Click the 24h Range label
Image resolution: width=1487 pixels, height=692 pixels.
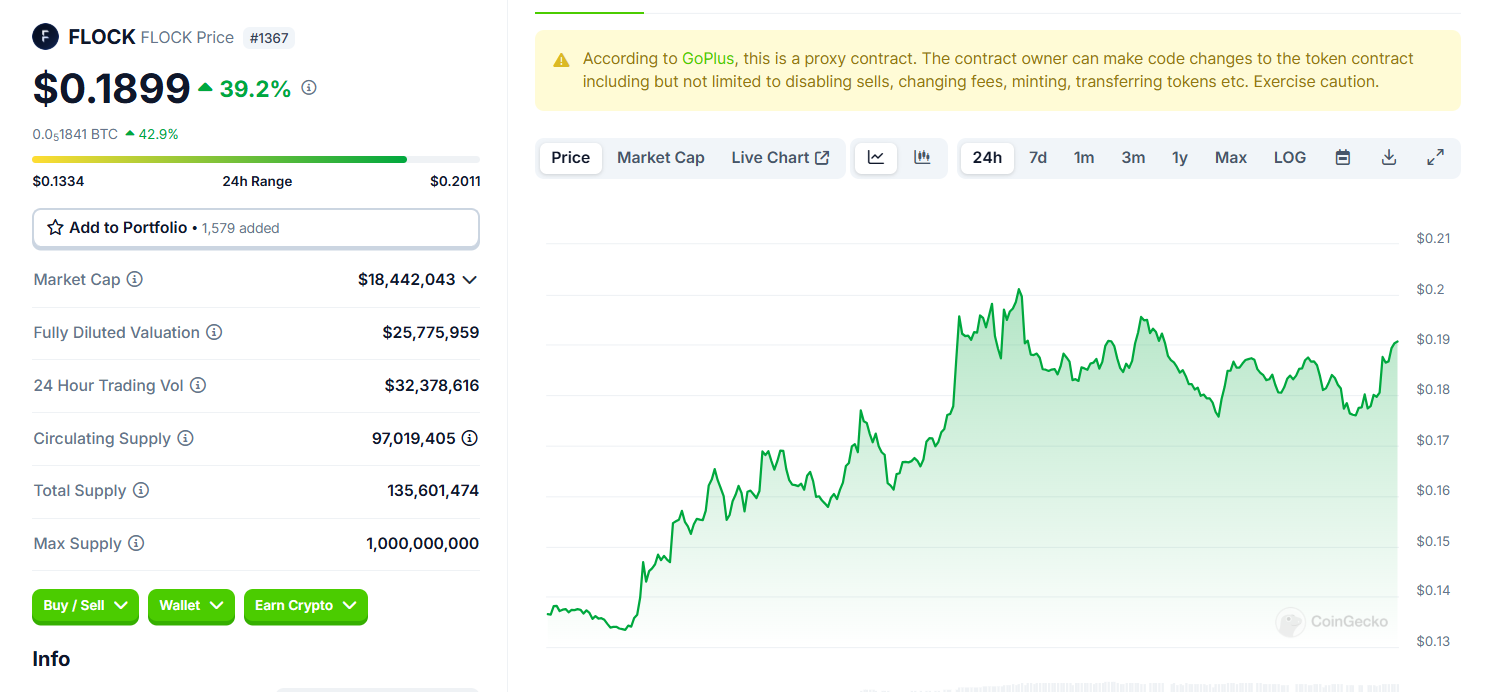coord(257,181)
